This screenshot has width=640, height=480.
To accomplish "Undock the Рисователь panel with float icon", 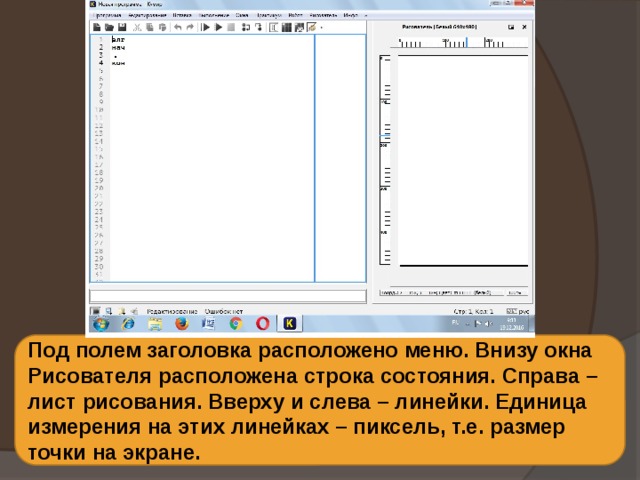I will tap(511, 27).
